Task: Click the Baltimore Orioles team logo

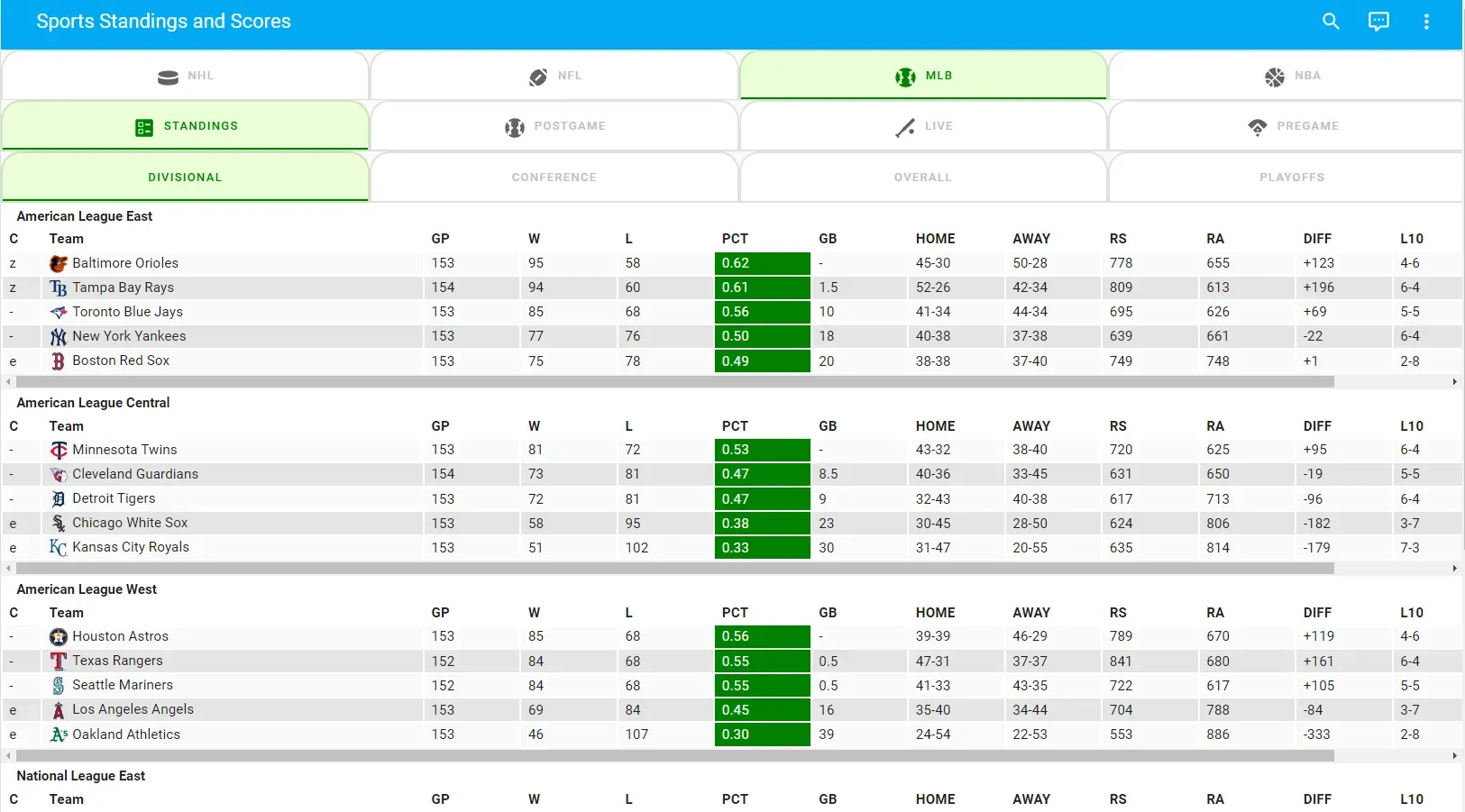Action: coord(59,263)
